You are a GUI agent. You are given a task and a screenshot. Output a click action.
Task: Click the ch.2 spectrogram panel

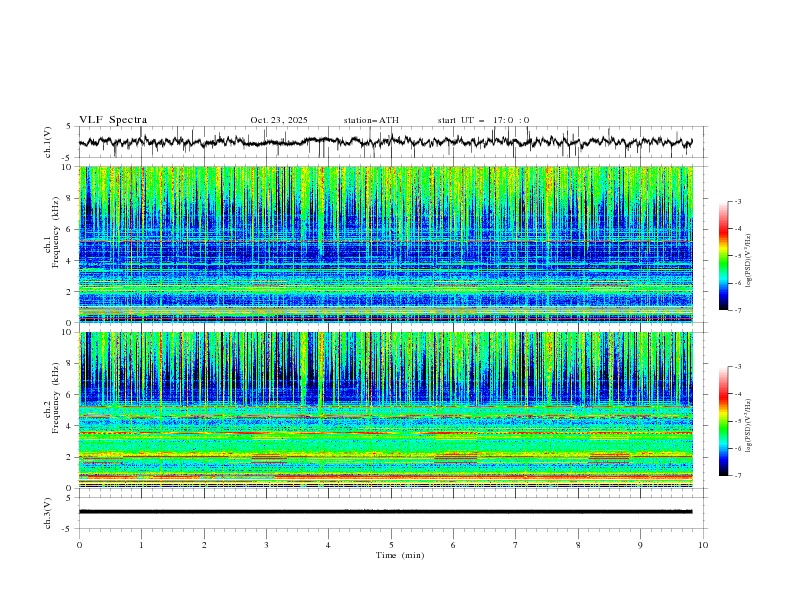point(386,410)
